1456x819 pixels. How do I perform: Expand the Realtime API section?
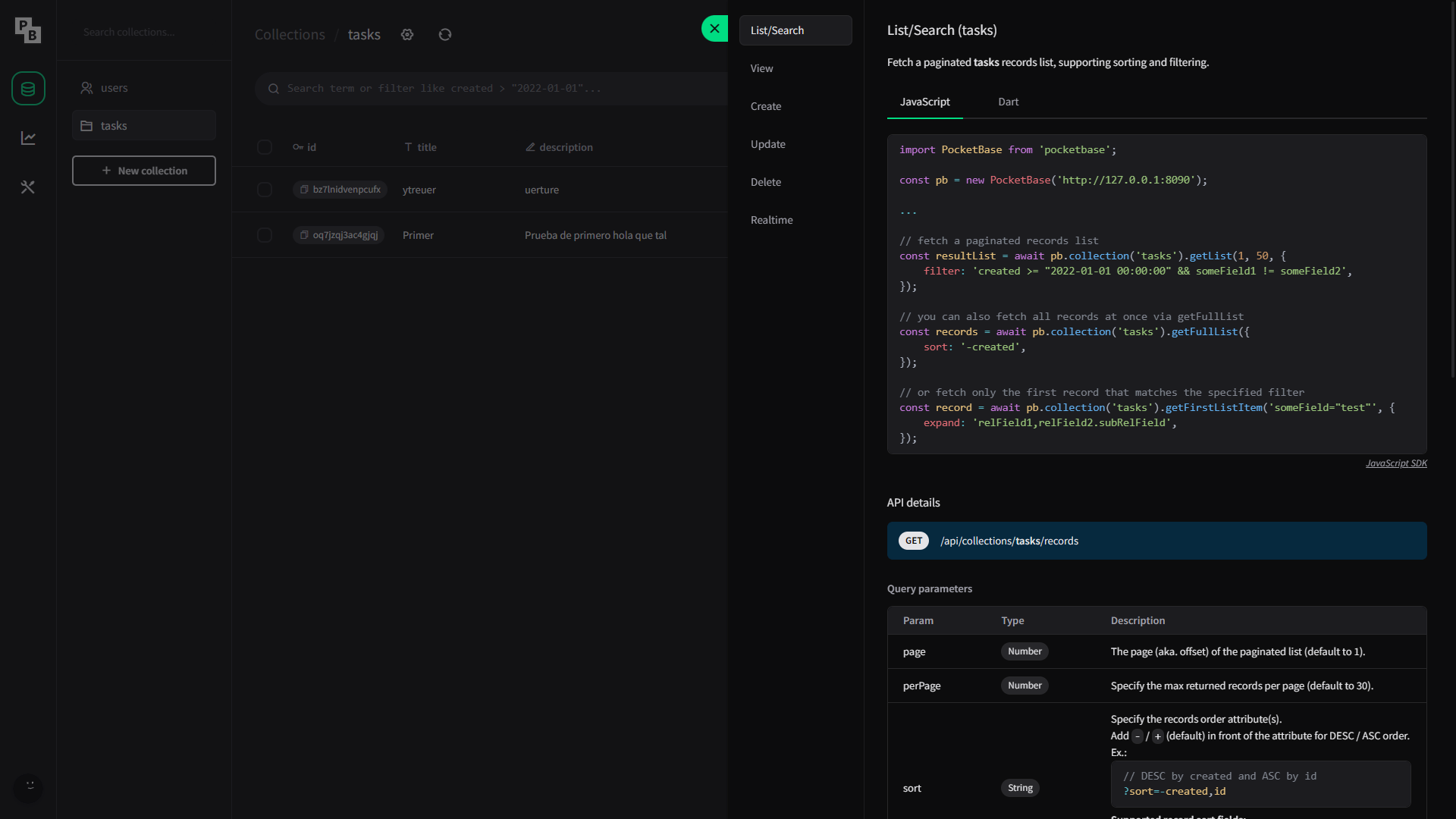point(771,220)
